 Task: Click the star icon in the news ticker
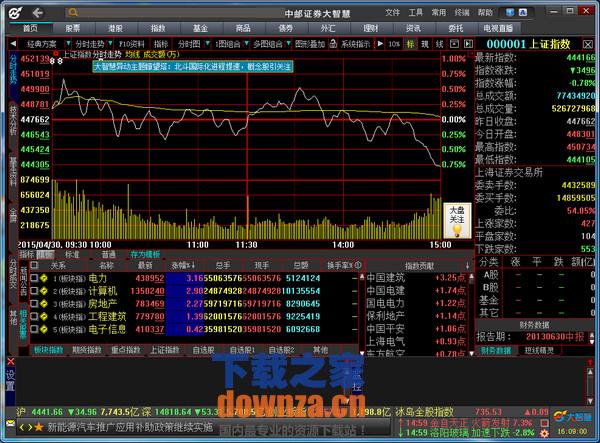click(39, 427)
